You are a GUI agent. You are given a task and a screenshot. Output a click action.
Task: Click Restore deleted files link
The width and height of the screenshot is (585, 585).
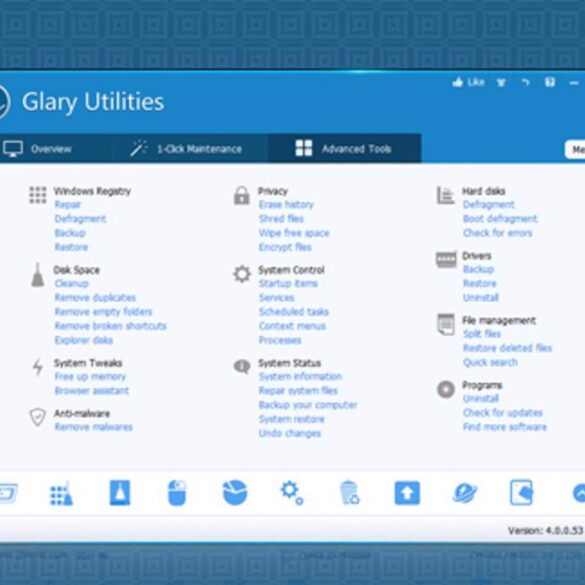507,348
